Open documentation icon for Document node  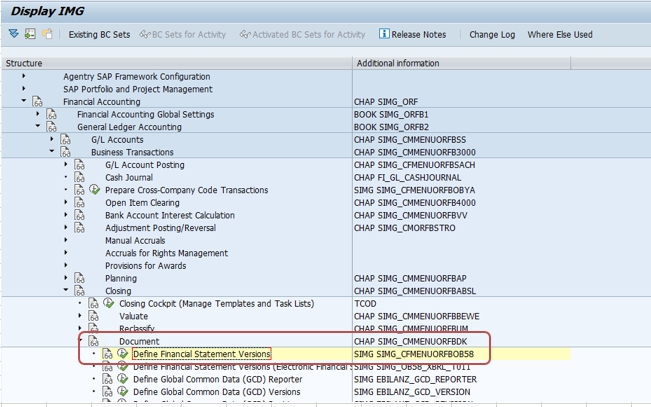tap(93, 341)
